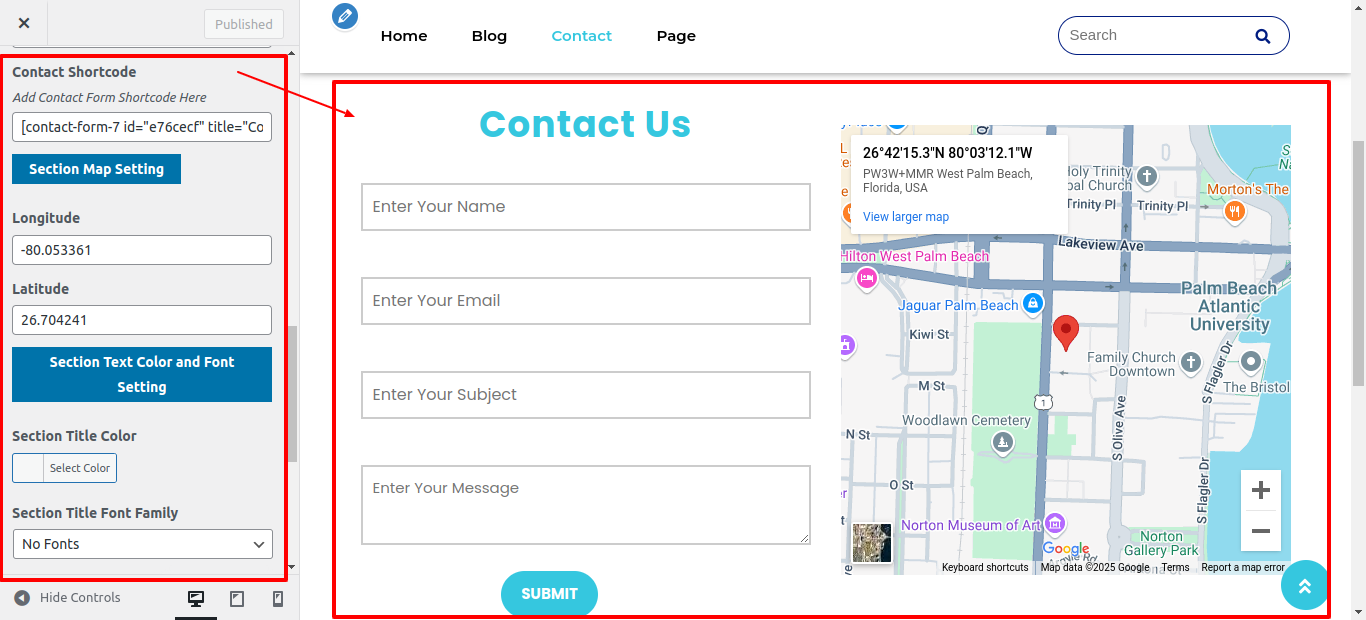The width and height of the screenshot is (1366, 620).
Task: Open Section Title Color picker
Action: point(65,468)
